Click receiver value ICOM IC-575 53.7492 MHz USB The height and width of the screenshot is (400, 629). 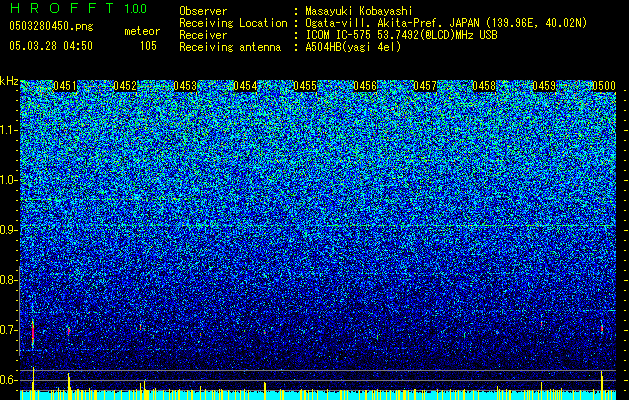click(x=401, y=35)
